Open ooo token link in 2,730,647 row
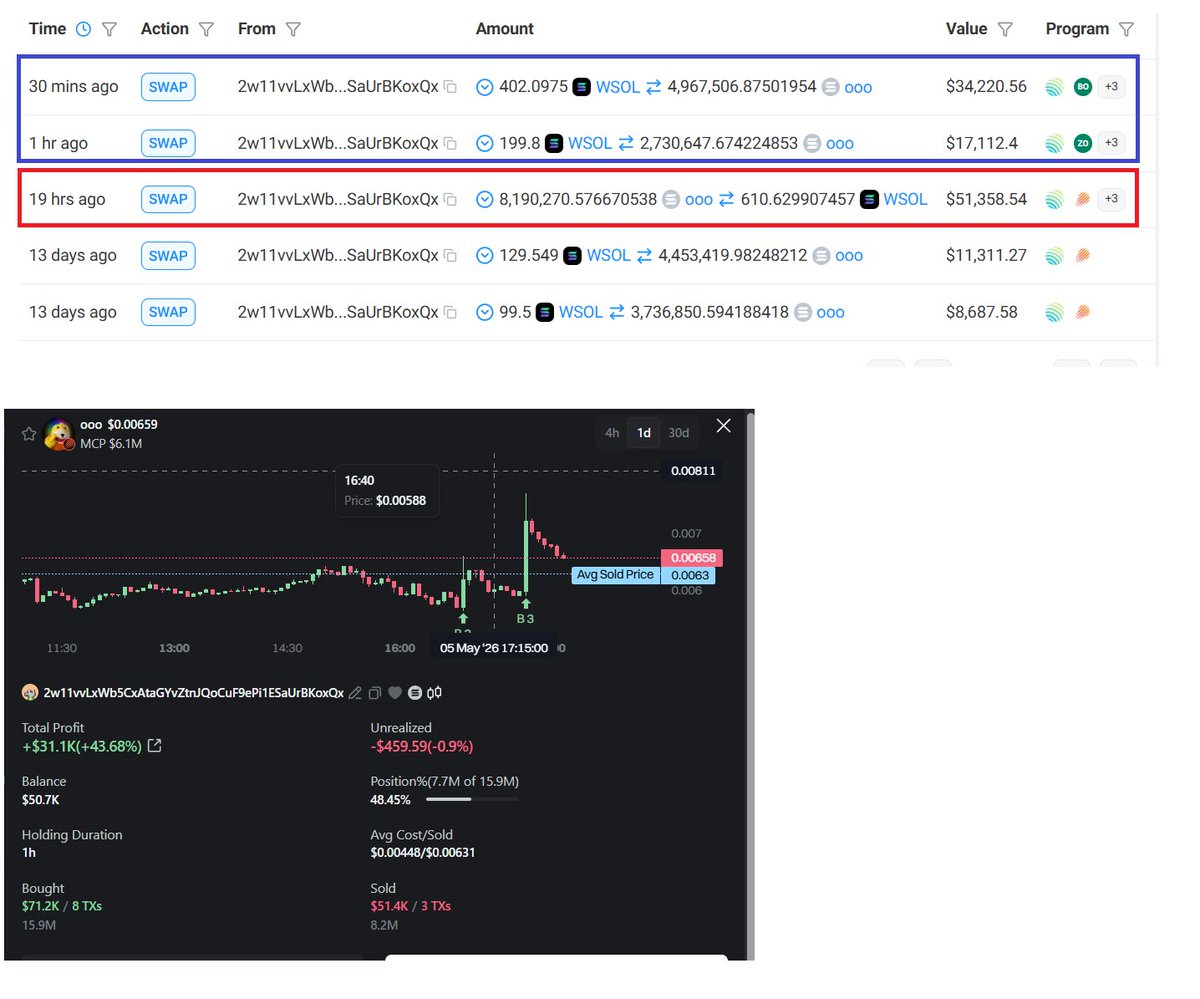1200x999 pixels. [x=840, y=143]
